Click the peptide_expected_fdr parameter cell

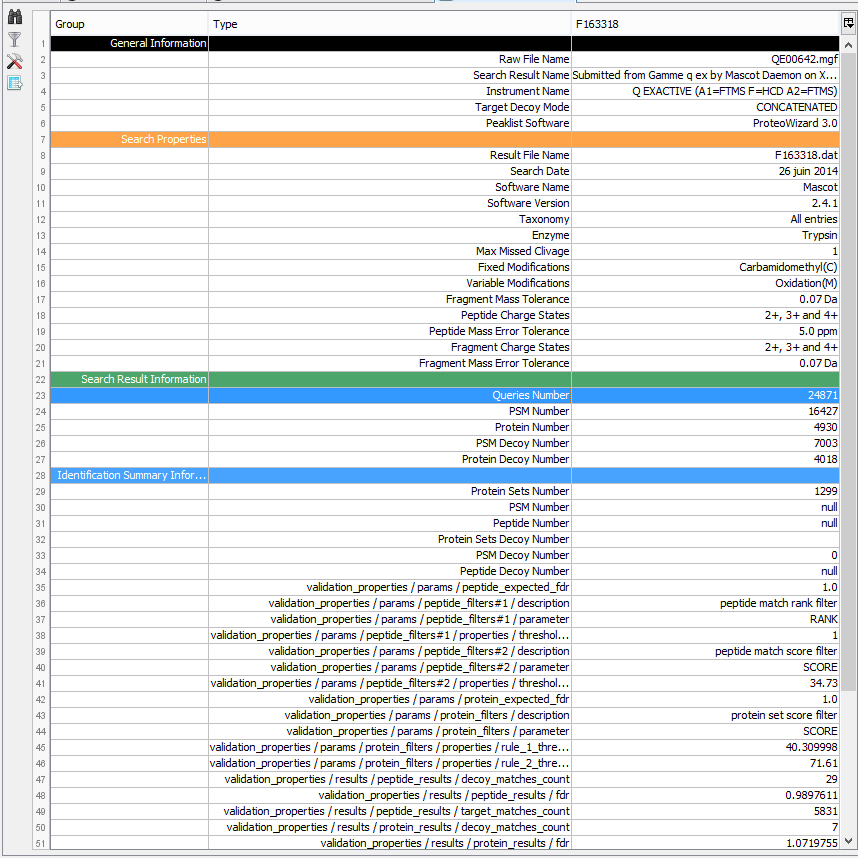tap(390, 587)
